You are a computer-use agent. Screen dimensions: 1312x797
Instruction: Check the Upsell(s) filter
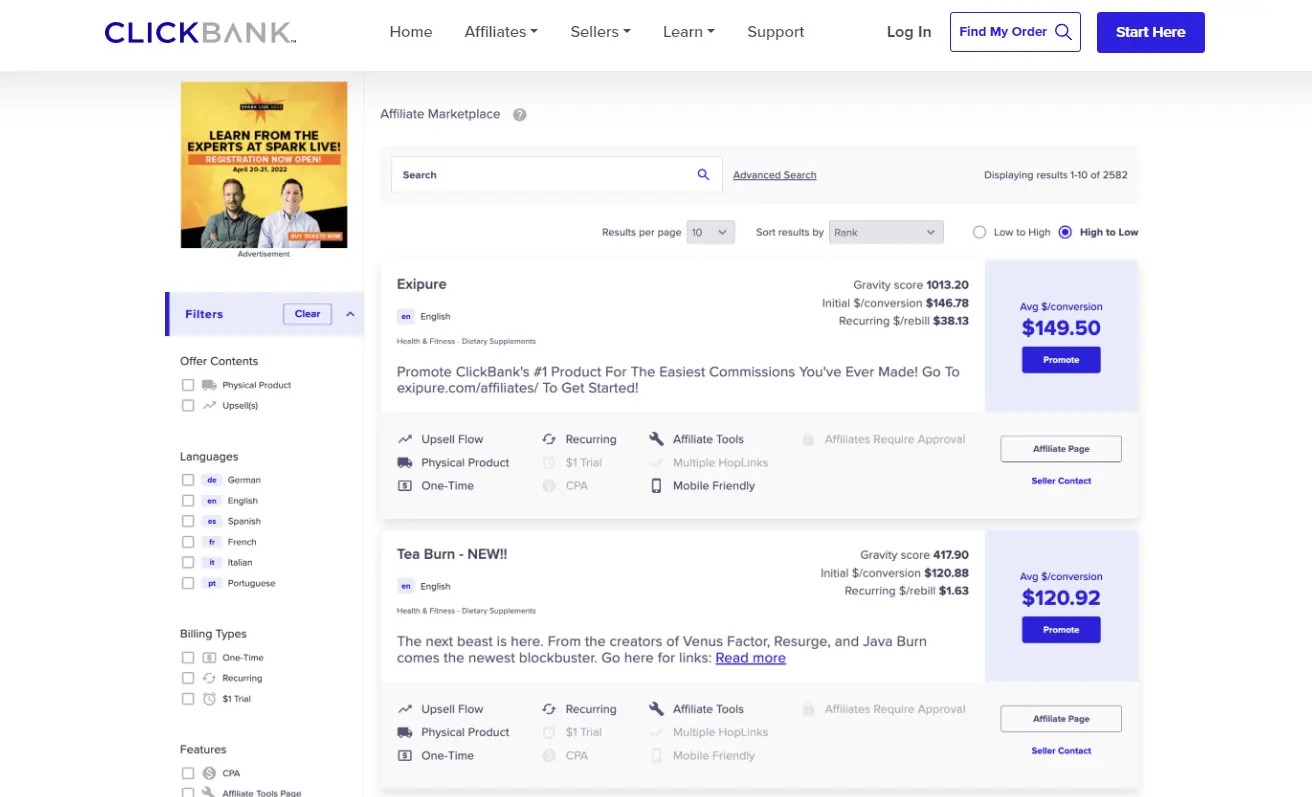pos(188,406)
